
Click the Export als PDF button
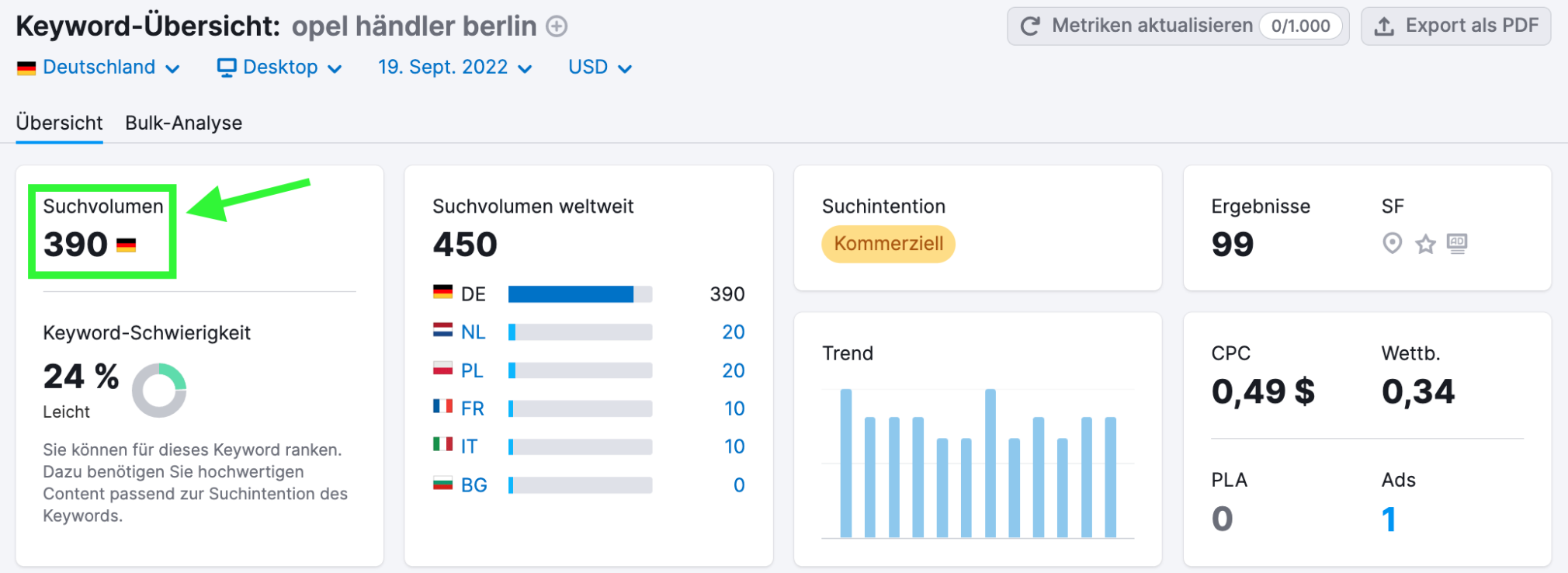(x=1456, y=26)
